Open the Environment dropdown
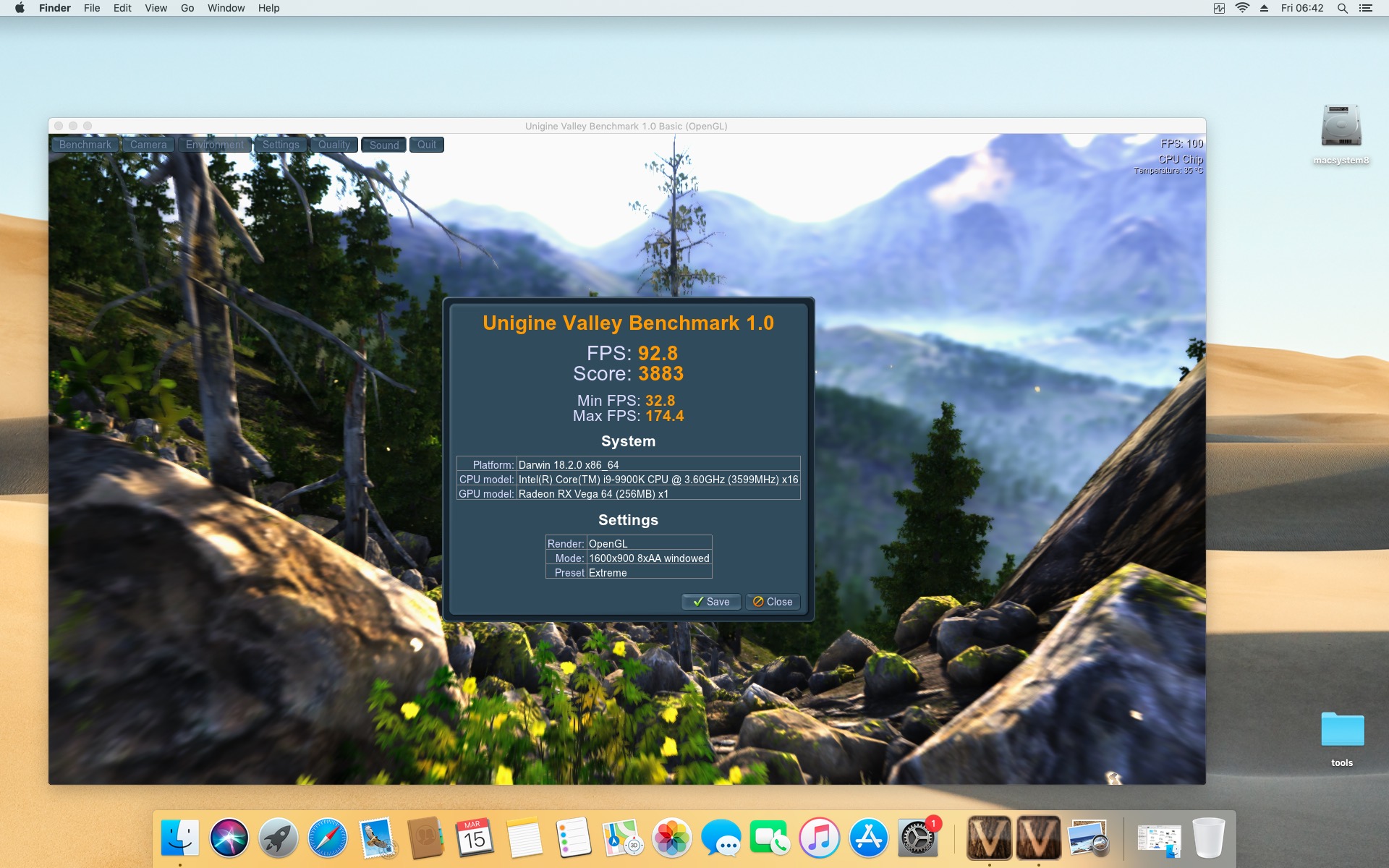This screenshot has height=868, width=1389. pos(214,145)
